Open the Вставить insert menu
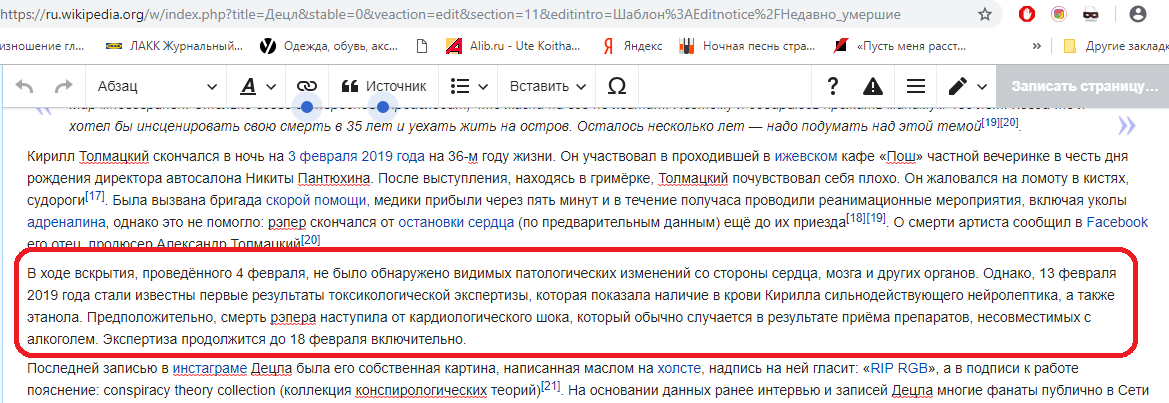The image size is (1169, 403). [547, 86]
